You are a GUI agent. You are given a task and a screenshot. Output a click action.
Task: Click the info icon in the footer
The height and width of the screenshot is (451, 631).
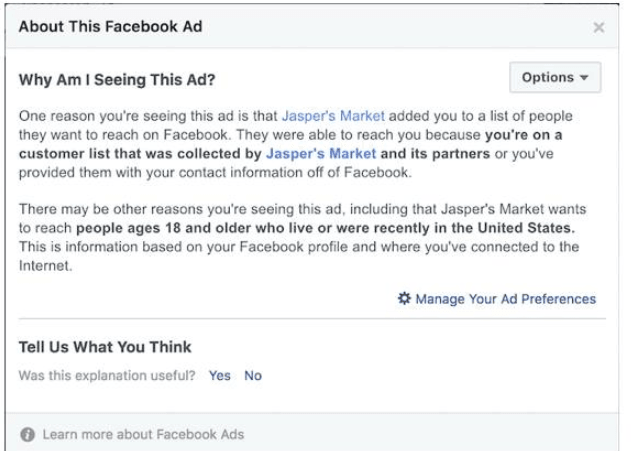27,435
